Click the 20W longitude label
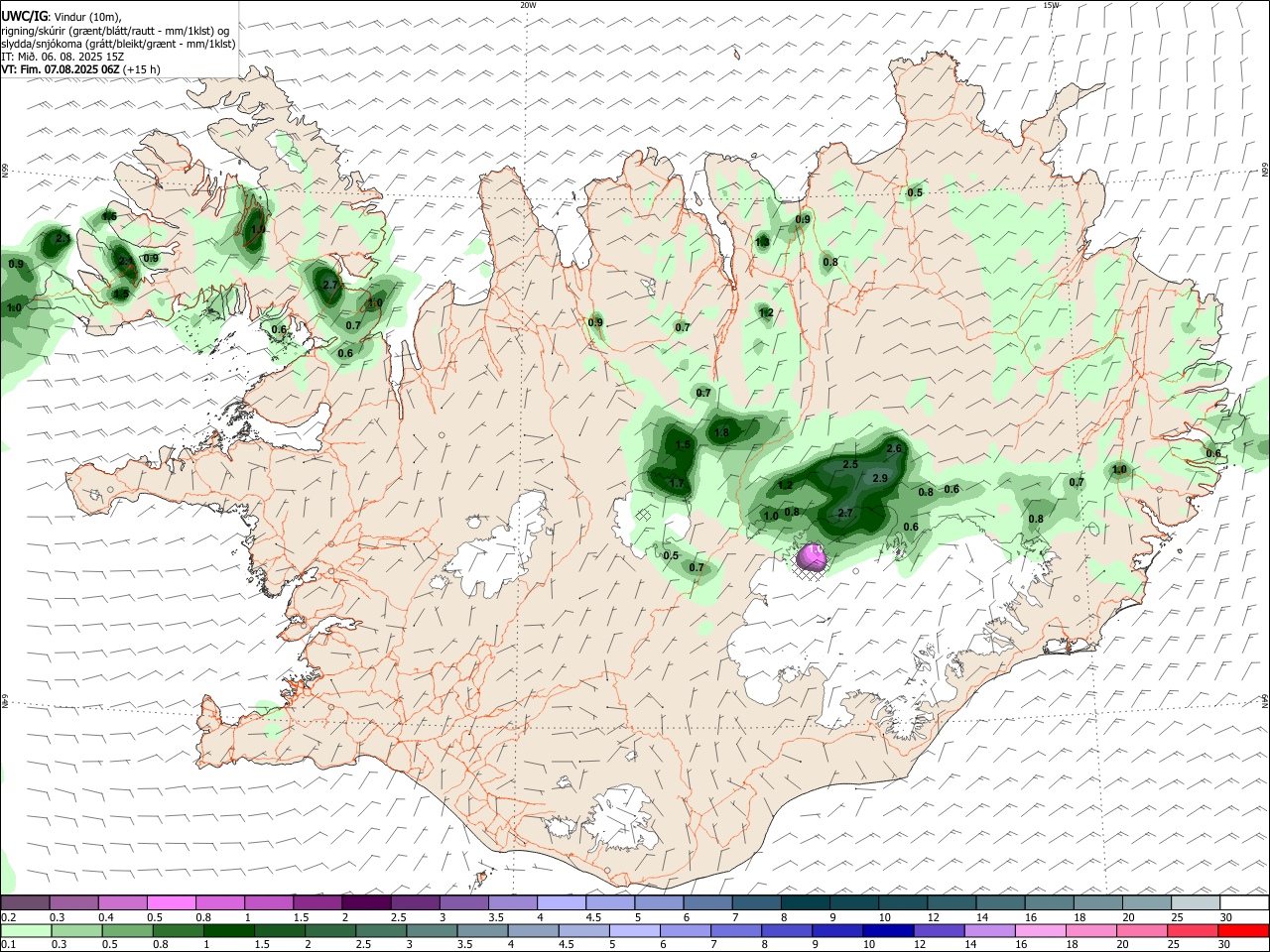 coord(529,5)
